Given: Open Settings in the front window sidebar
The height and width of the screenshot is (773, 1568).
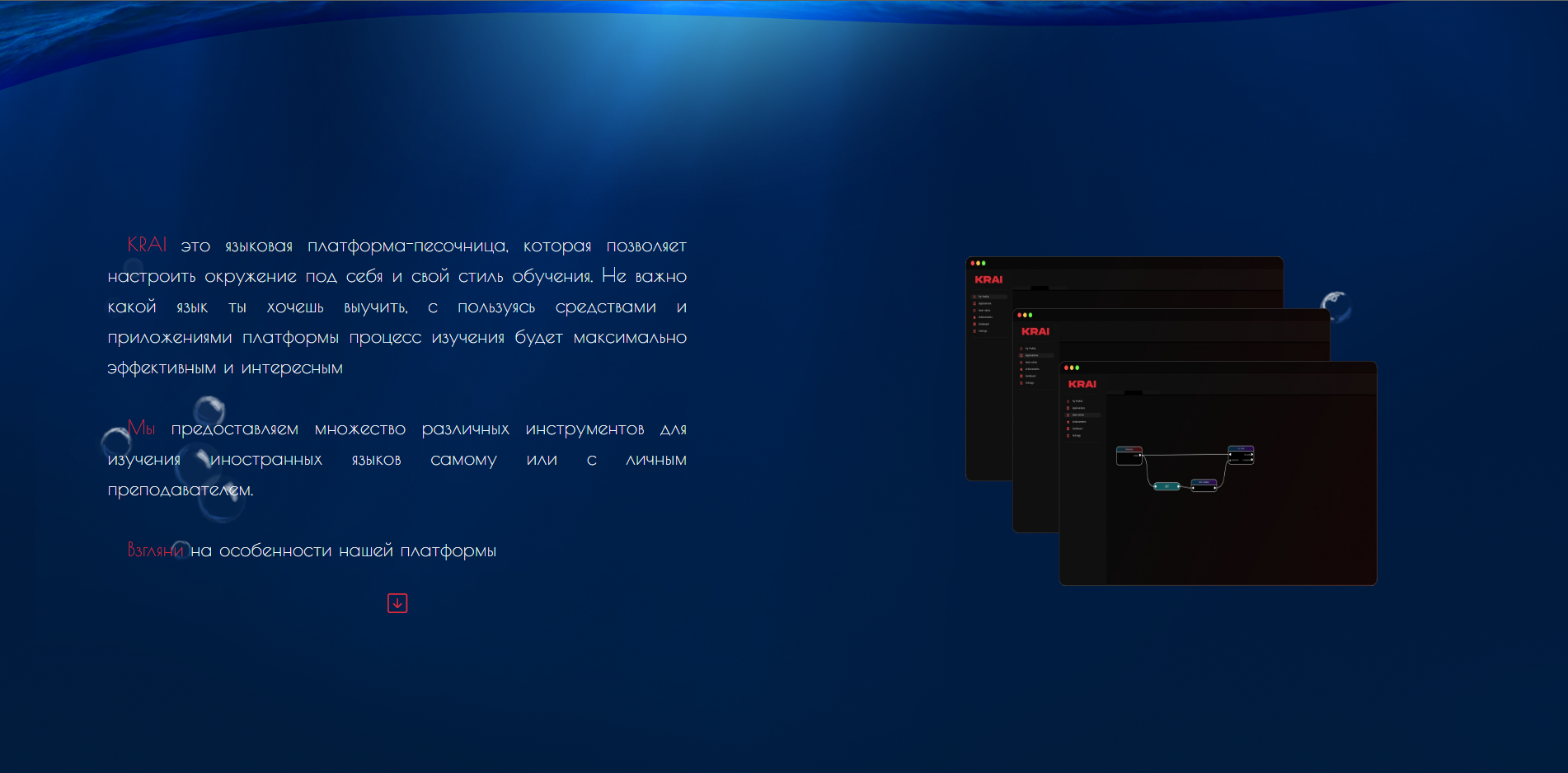Looking at the screenshot, I should (x=1076, y=435).
